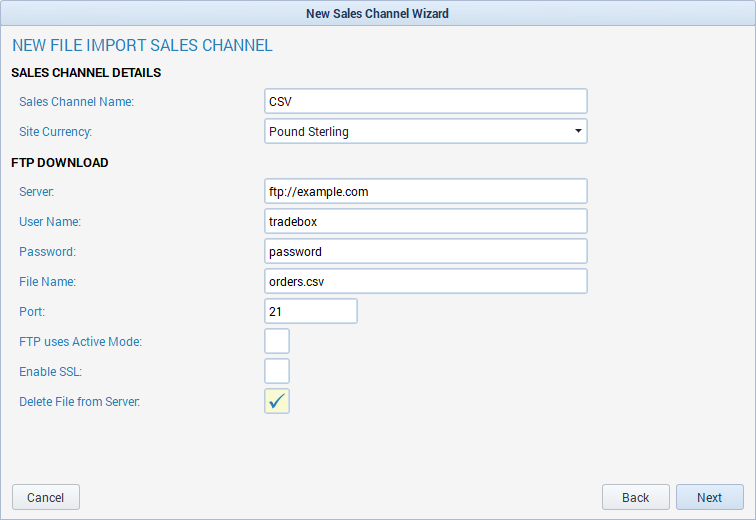Click the User Name field containing tradebox
Image resolution: width=756 pixels, height=520 pixels.
click(x=425, y=221)
